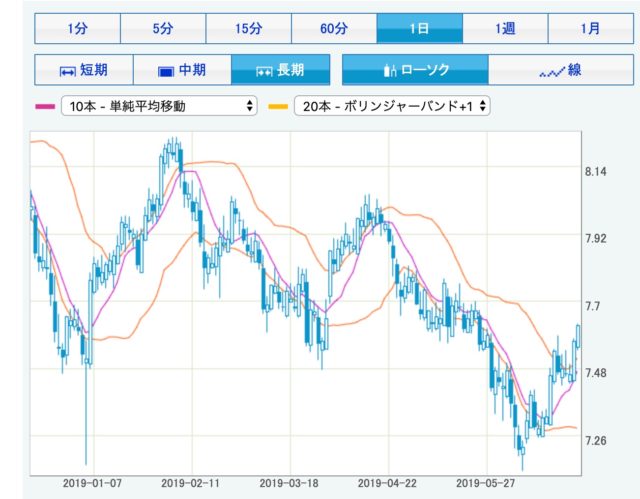Switch to the 5分 timeframe tab
The image size is (640, 499).
pos(163,28)
